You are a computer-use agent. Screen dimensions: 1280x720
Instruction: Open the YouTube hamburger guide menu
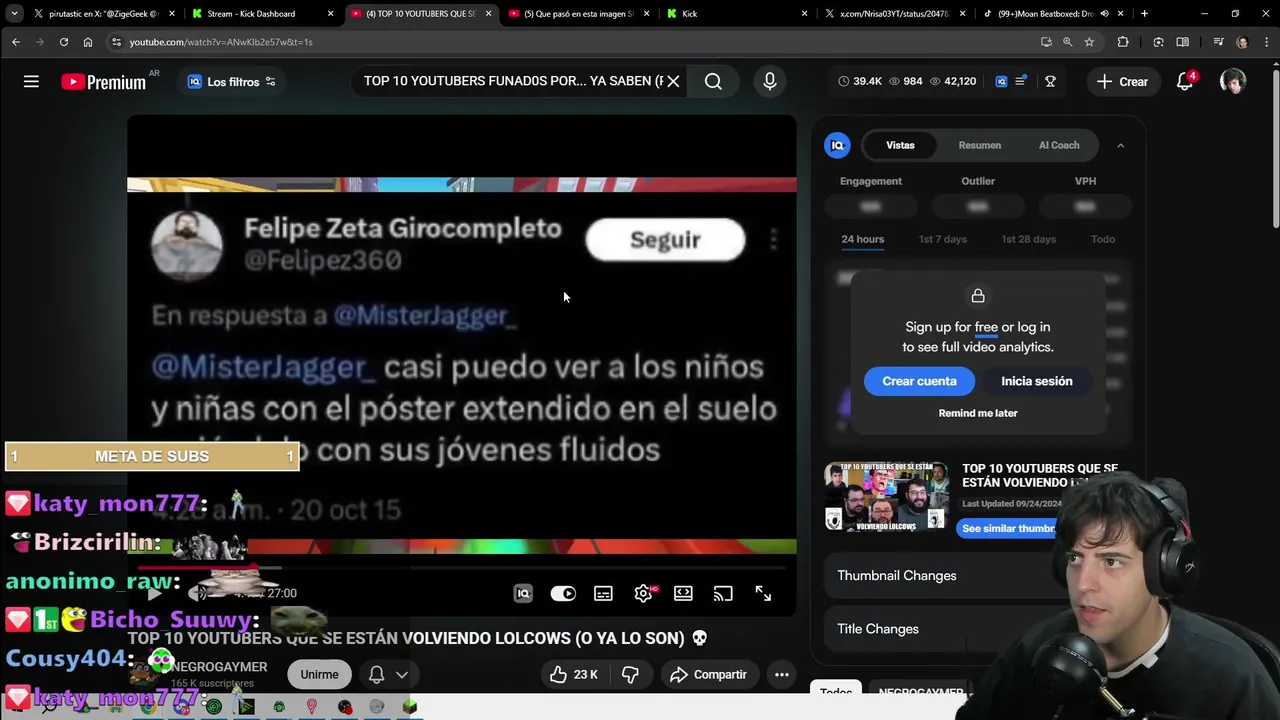point(31,82)
